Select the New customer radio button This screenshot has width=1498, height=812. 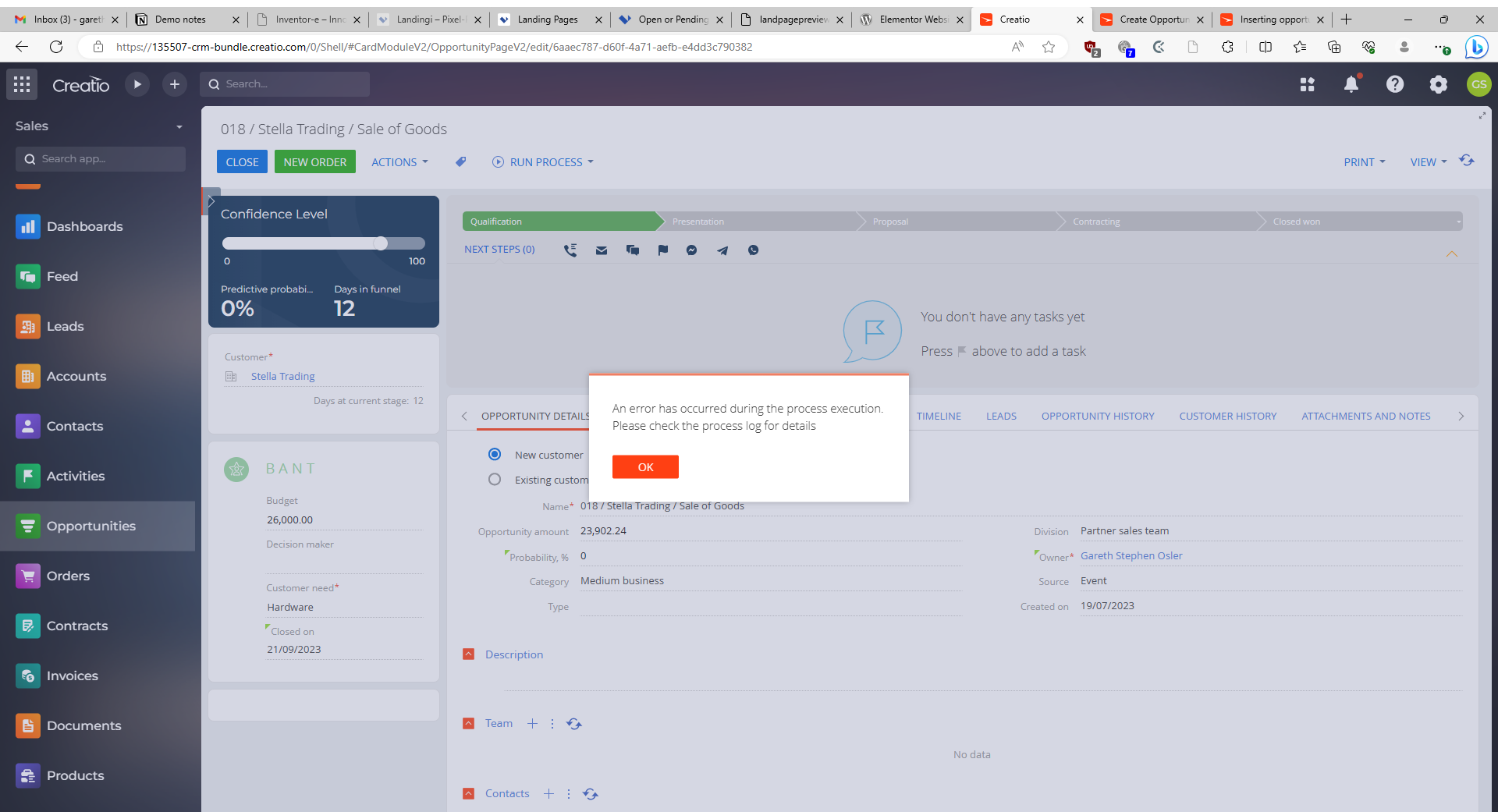pyautogui.click(x=495, y=455)
